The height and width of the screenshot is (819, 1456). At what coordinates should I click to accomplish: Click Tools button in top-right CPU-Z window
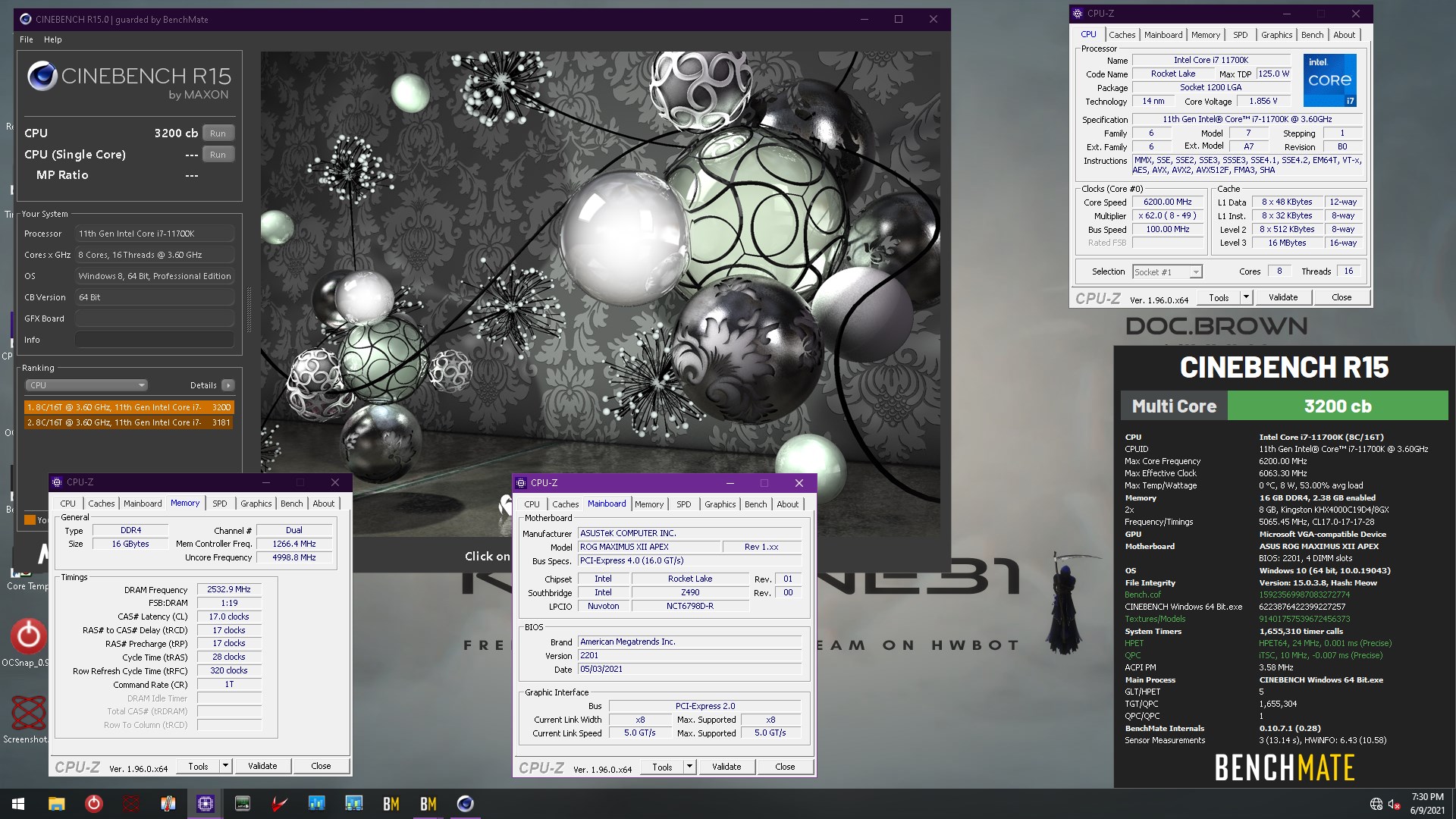[1219, 297]
